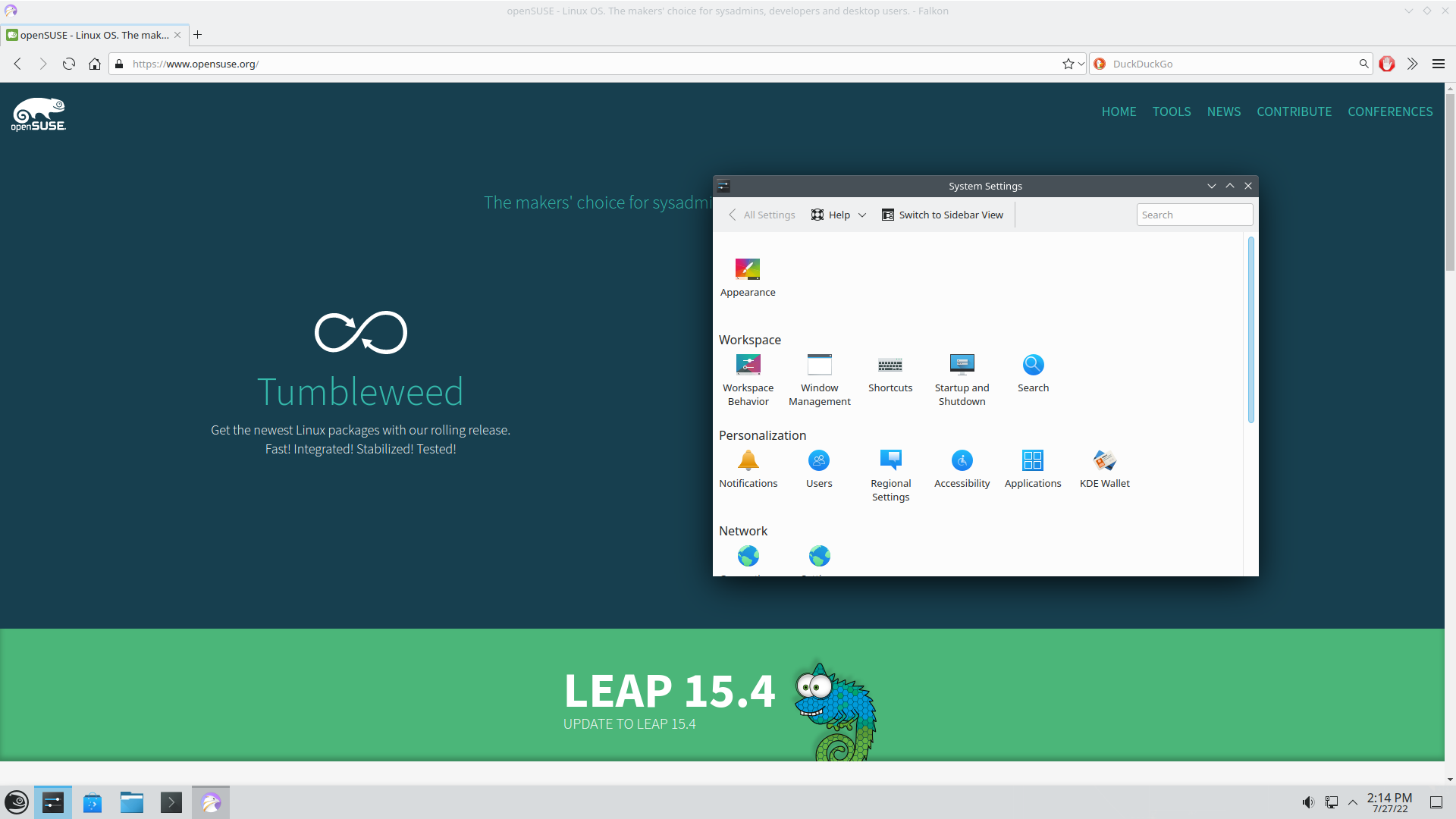Open Shortcuts settings
The height and width of the screenshot is (819, 1456).
(890, 374)
